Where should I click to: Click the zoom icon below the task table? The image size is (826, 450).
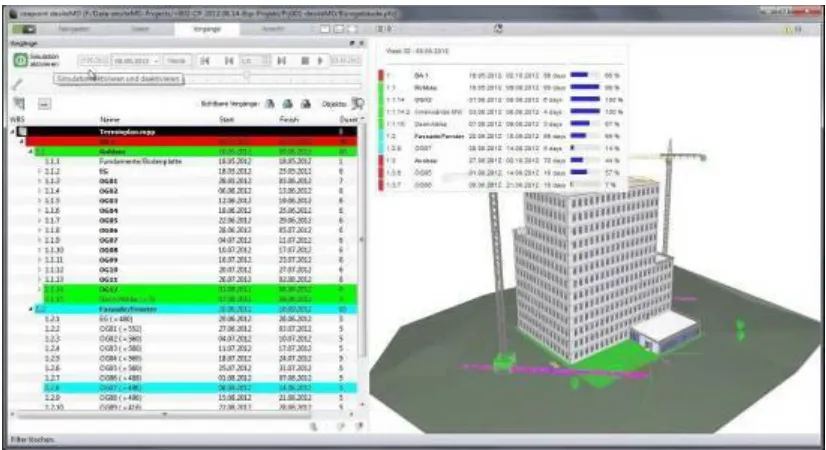point(313,427)
